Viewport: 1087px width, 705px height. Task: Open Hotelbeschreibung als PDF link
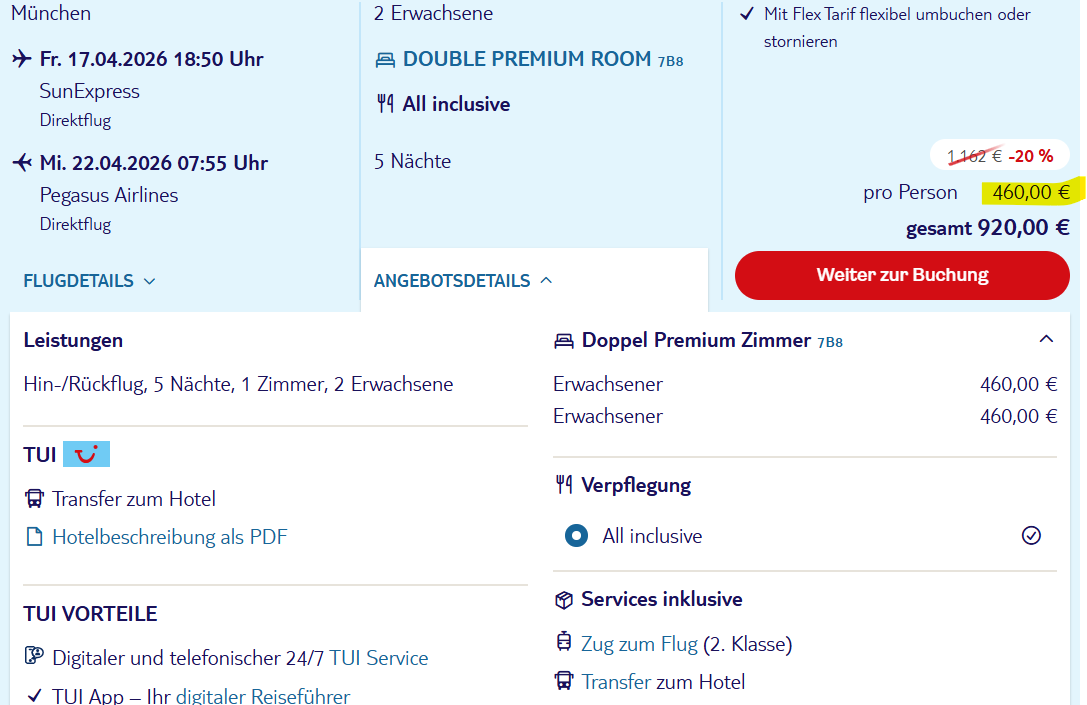point(170,537)
